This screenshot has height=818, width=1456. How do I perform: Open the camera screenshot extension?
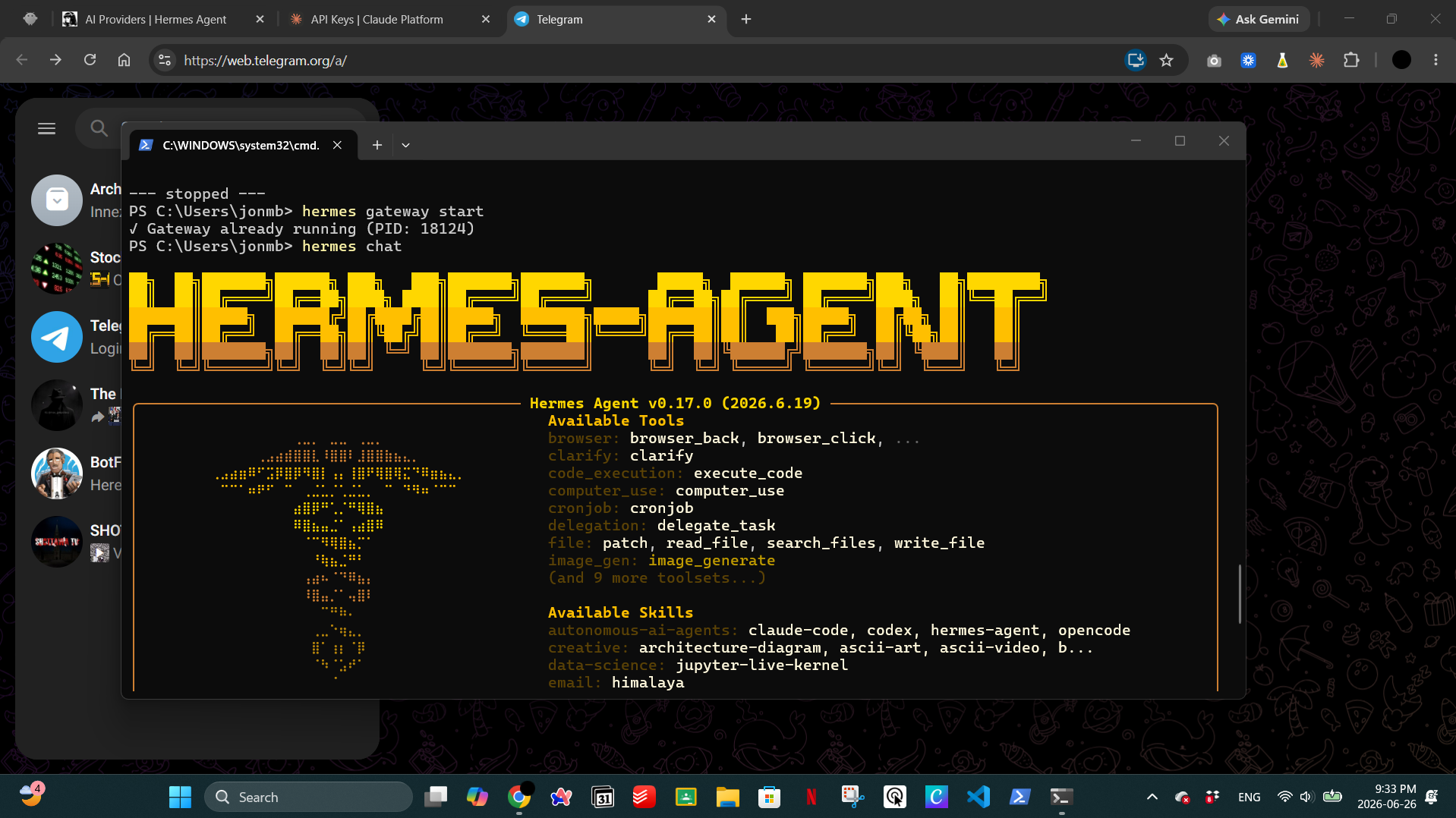[1214, 60]
